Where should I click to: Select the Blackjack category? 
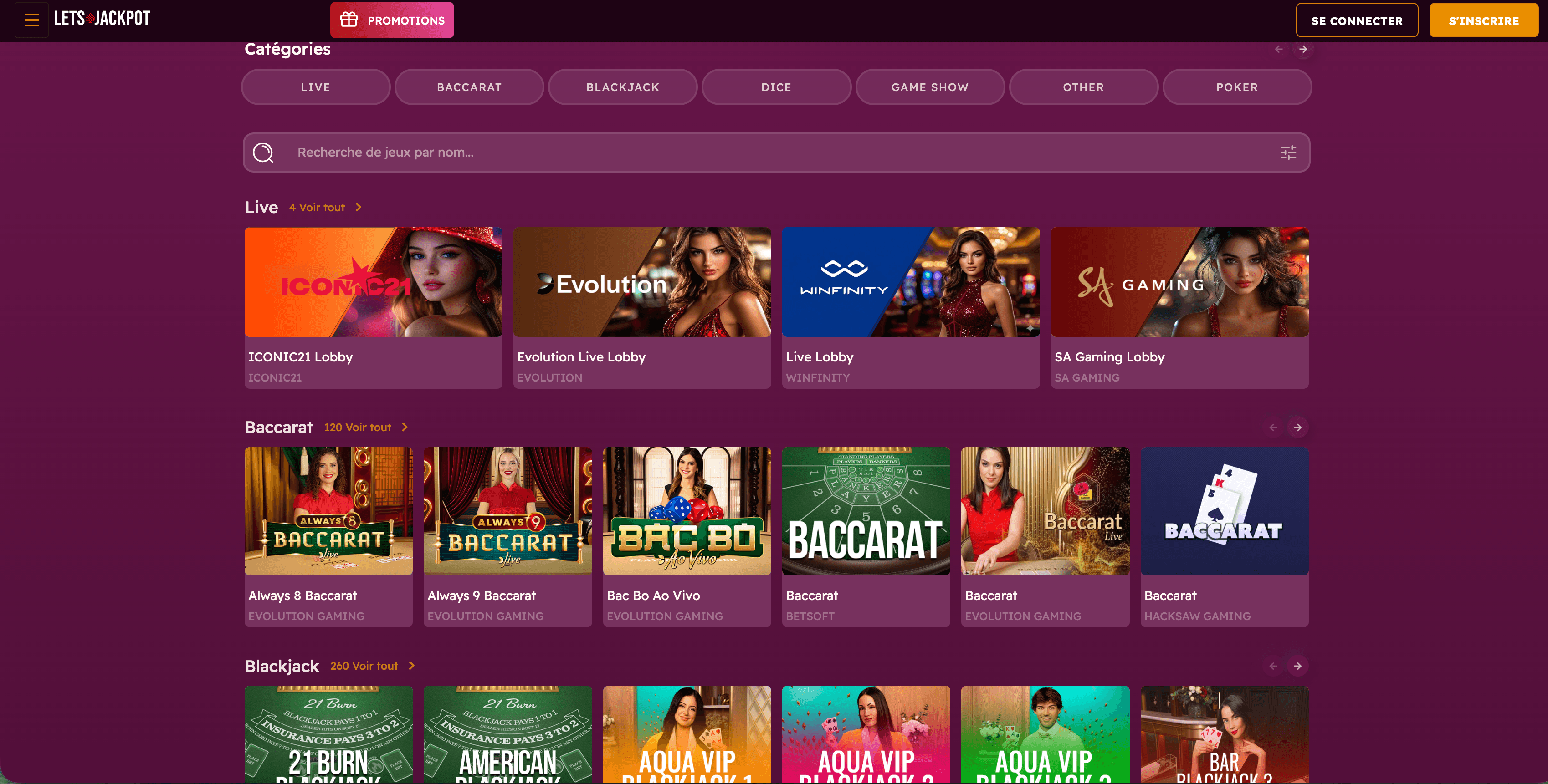coord(623,87)
